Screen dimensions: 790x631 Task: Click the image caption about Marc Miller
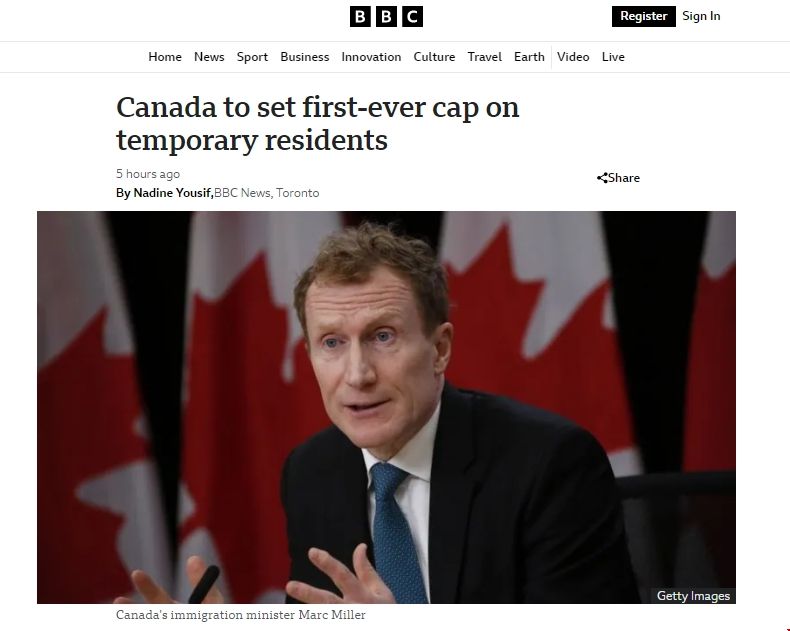[240, 615]
